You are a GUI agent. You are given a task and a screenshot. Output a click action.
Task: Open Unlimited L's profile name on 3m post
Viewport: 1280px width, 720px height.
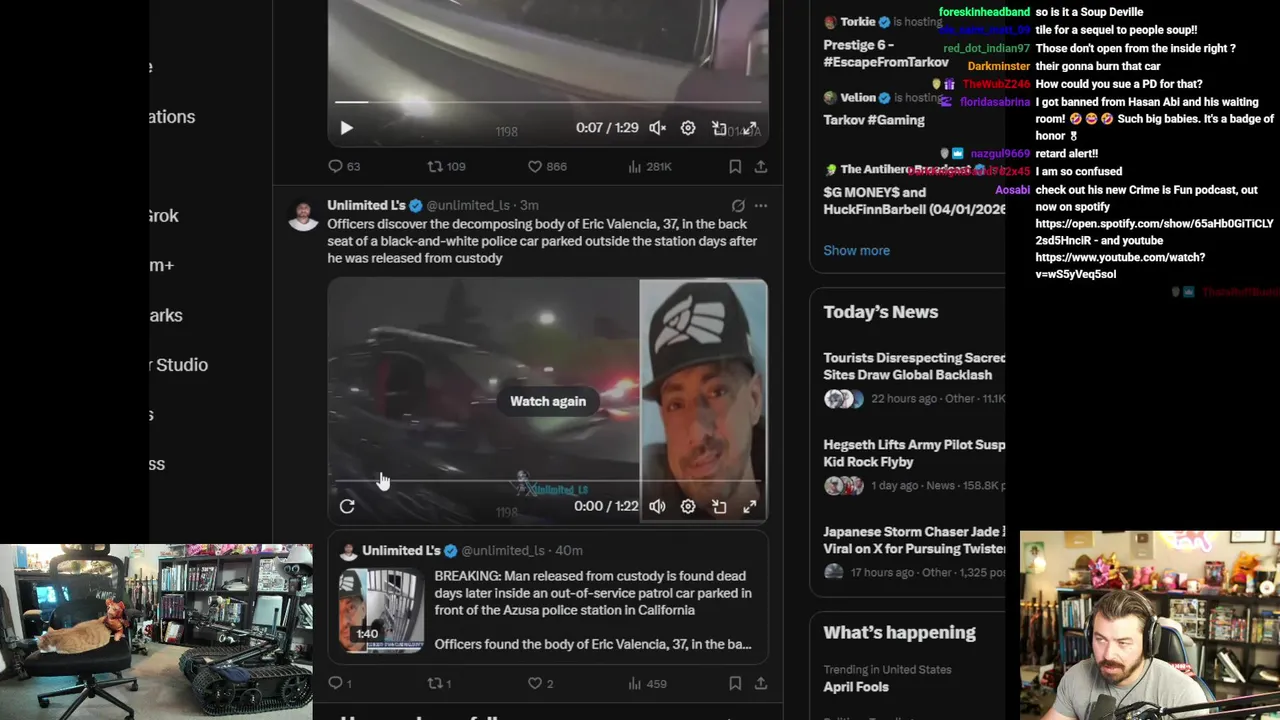click(x=366, y=205)
